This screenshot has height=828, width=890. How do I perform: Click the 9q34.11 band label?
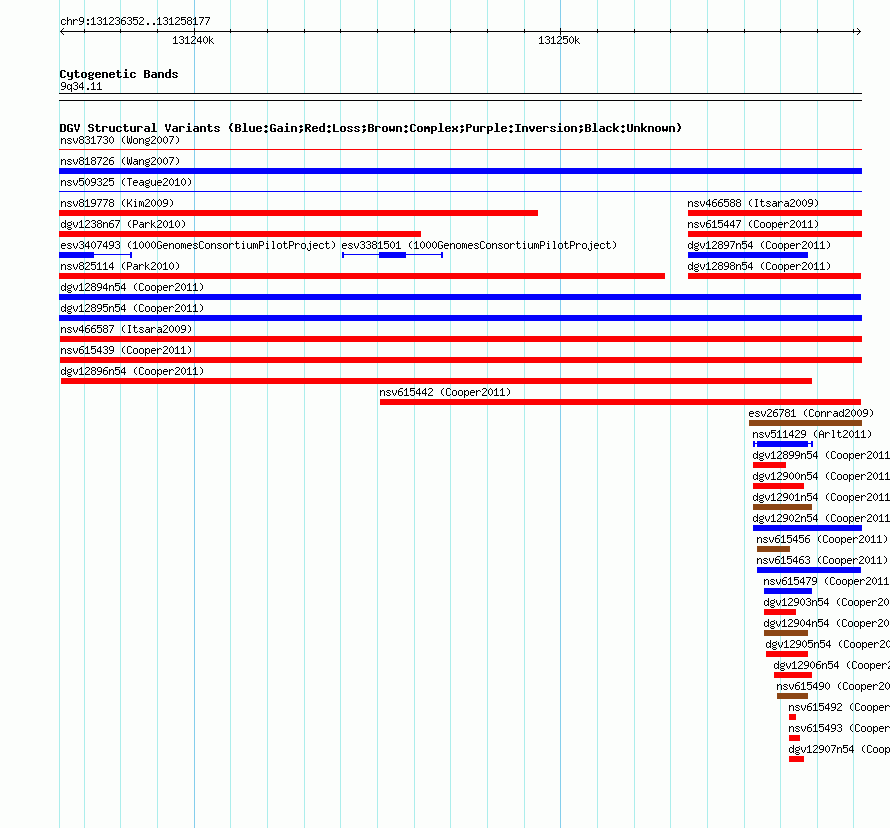click(81, 86)
